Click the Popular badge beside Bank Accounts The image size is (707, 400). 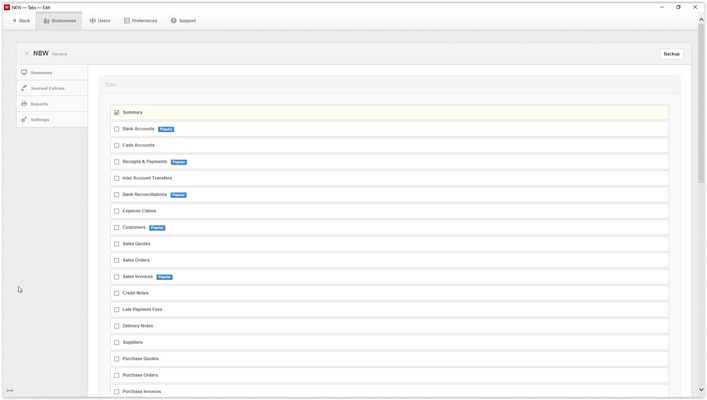point(166,129)
